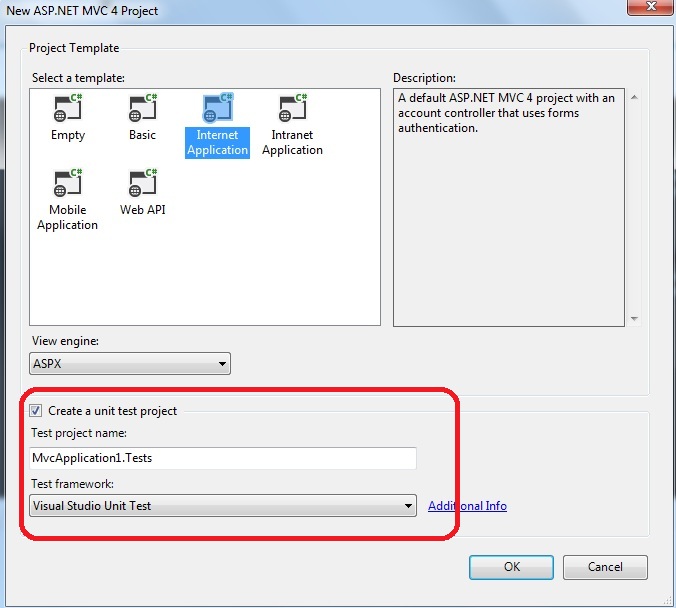Open the View engine ASPX dropdown
The width and height of the screenshot is (676, 608).
130,364
